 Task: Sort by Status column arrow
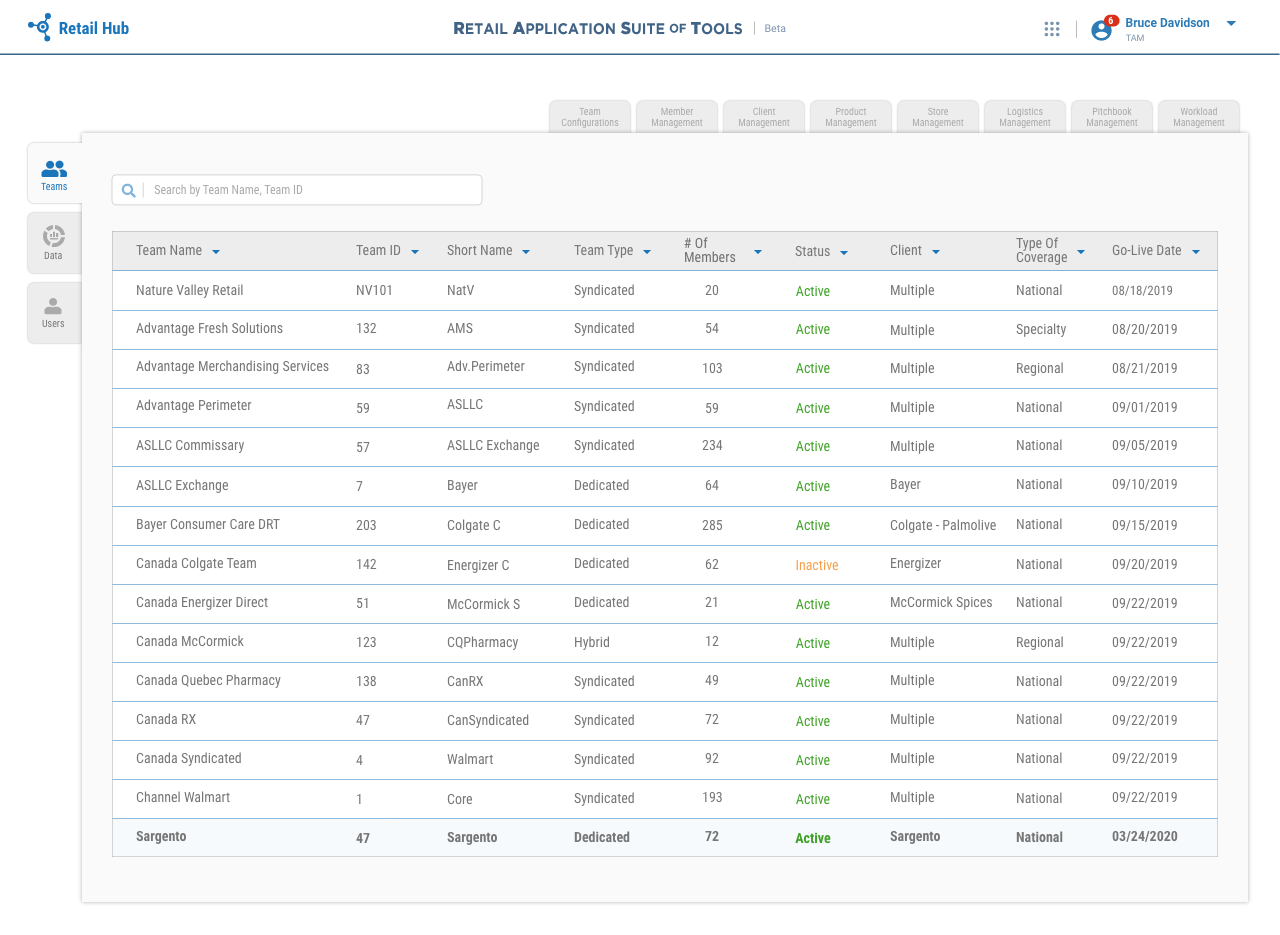[x=844, y=253]
